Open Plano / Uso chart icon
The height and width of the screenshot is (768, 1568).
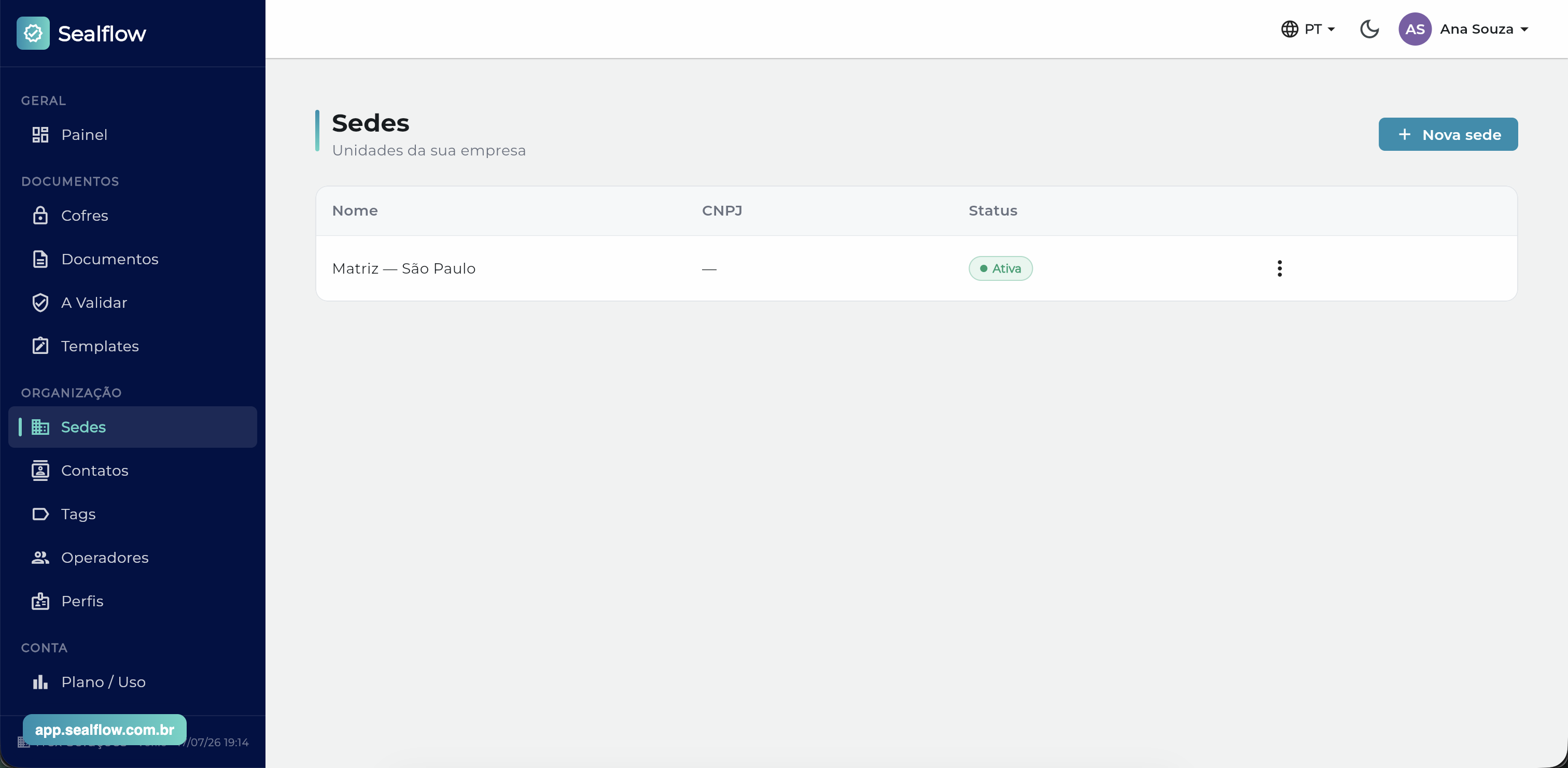(40, 682)
